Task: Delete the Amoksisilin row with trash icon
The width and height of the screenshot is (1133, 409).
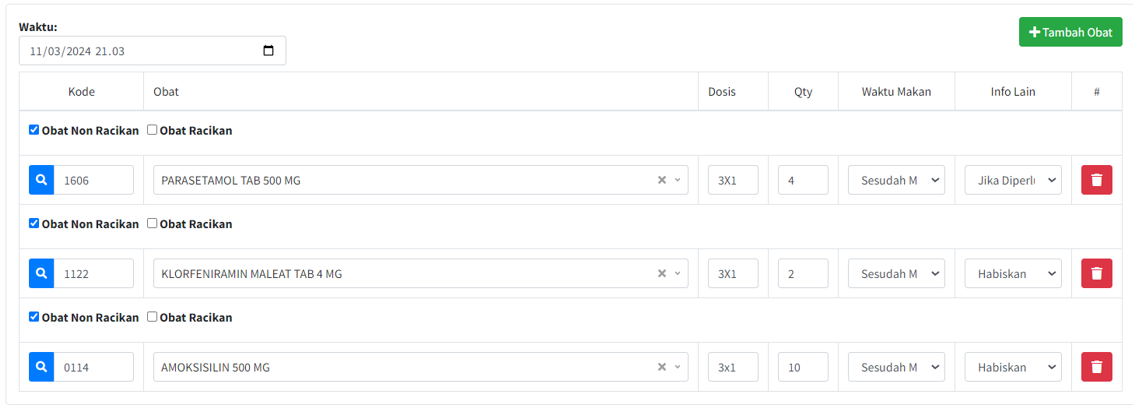Action: (x=1096, y=367)
